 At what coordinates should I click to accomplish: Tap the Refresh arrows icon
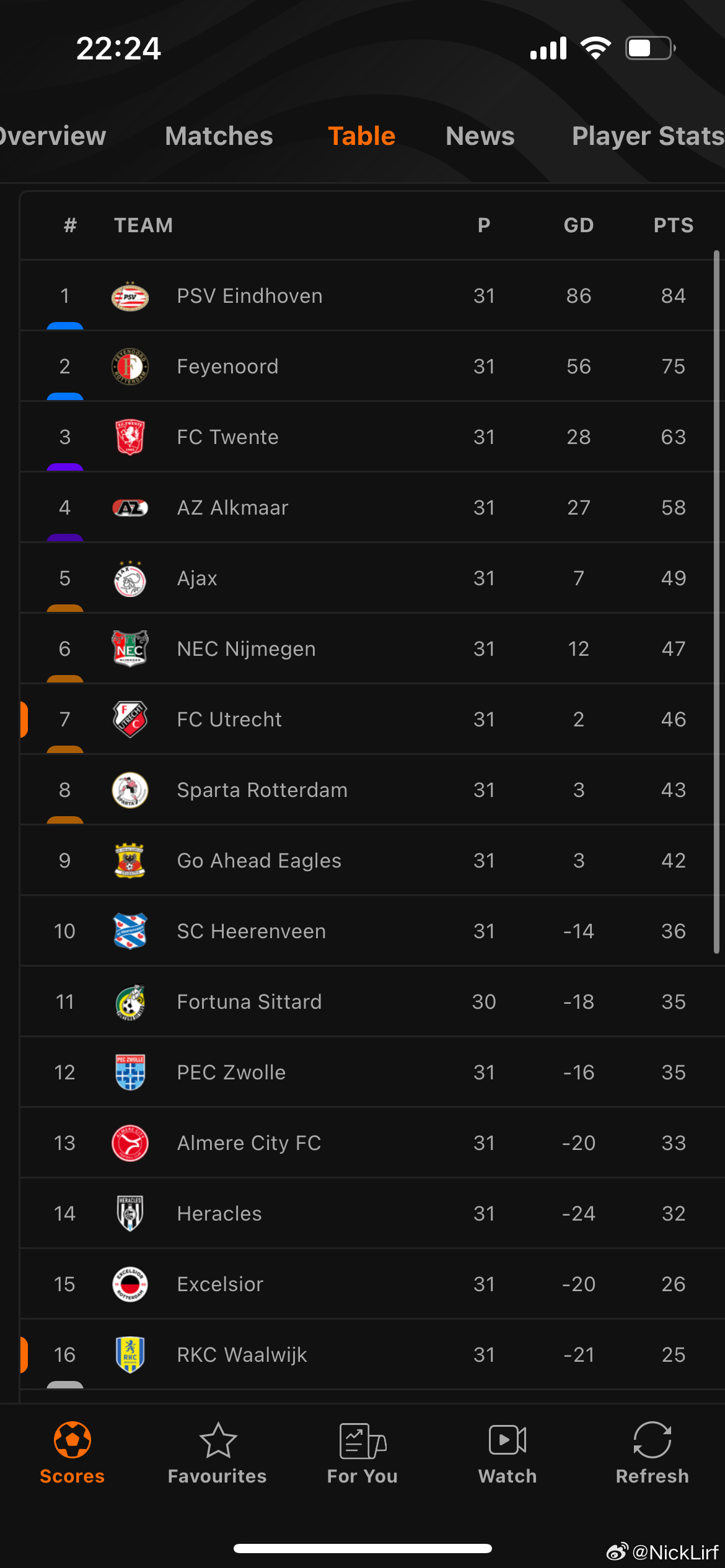point(652,1440)
